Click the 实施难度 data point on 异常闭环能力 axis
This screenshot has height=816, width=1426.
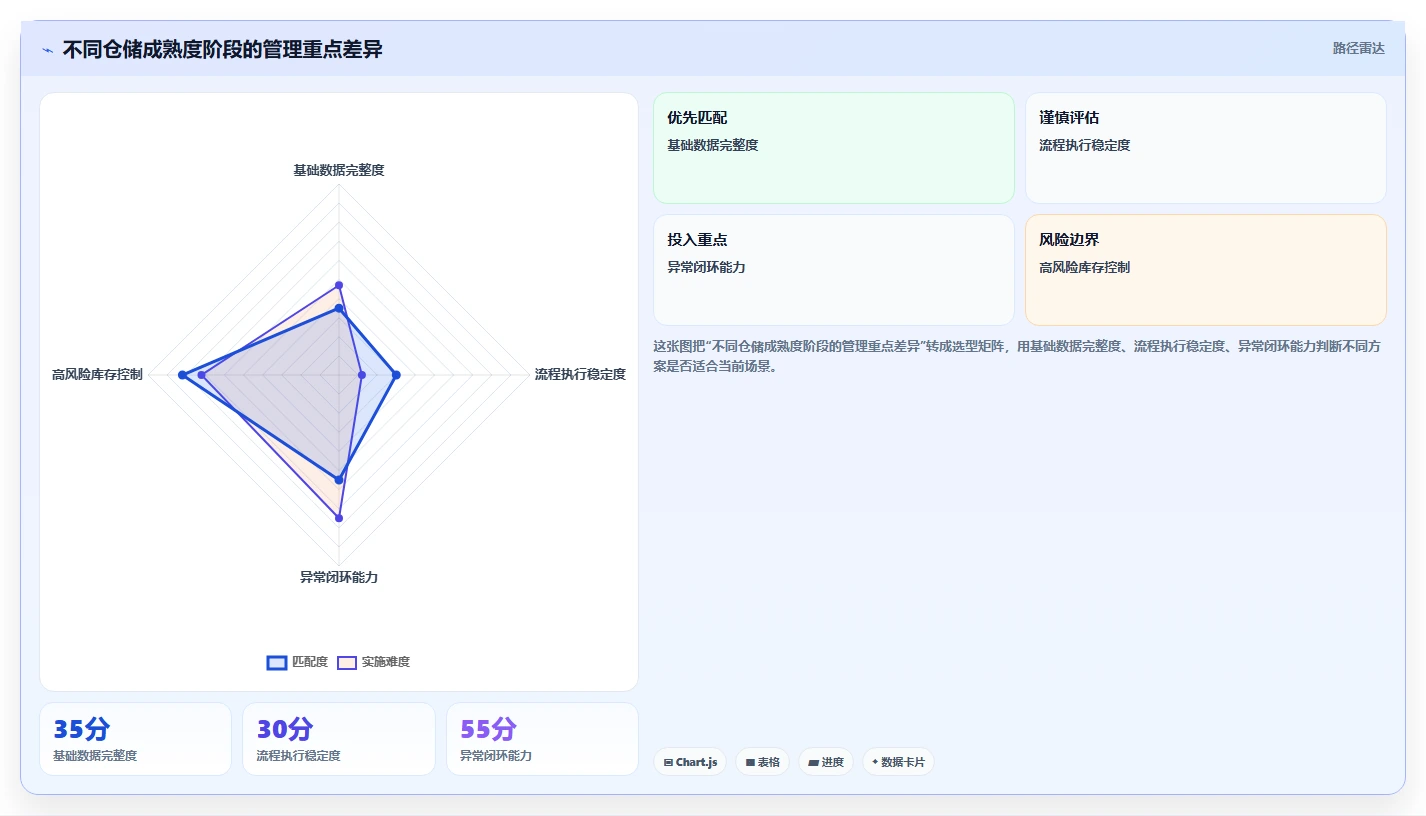(x=339, y=518)
